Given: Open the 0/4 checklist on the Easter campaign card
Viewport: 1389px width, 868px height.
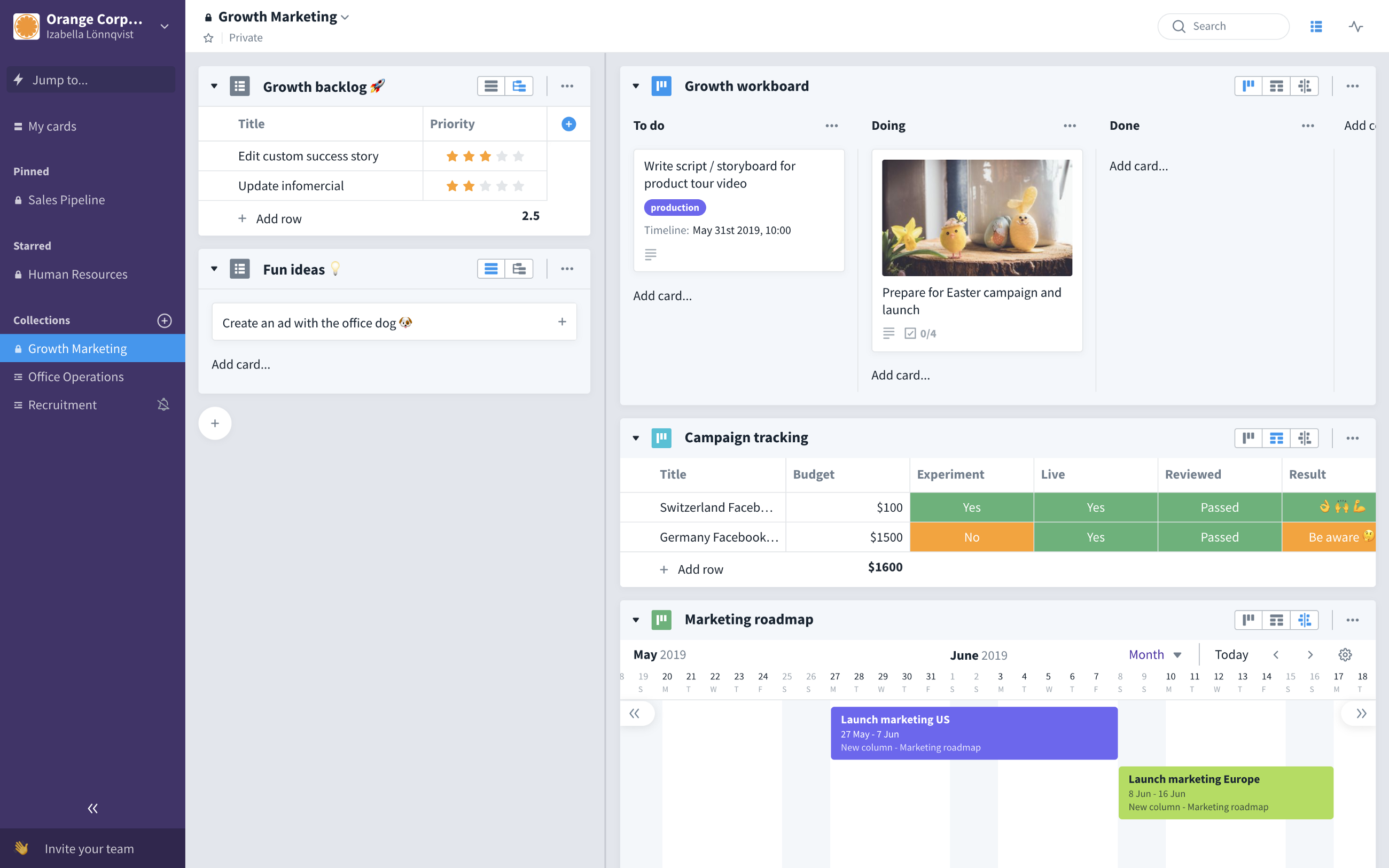Looking at the screenshot, I should tap(921, 333).
